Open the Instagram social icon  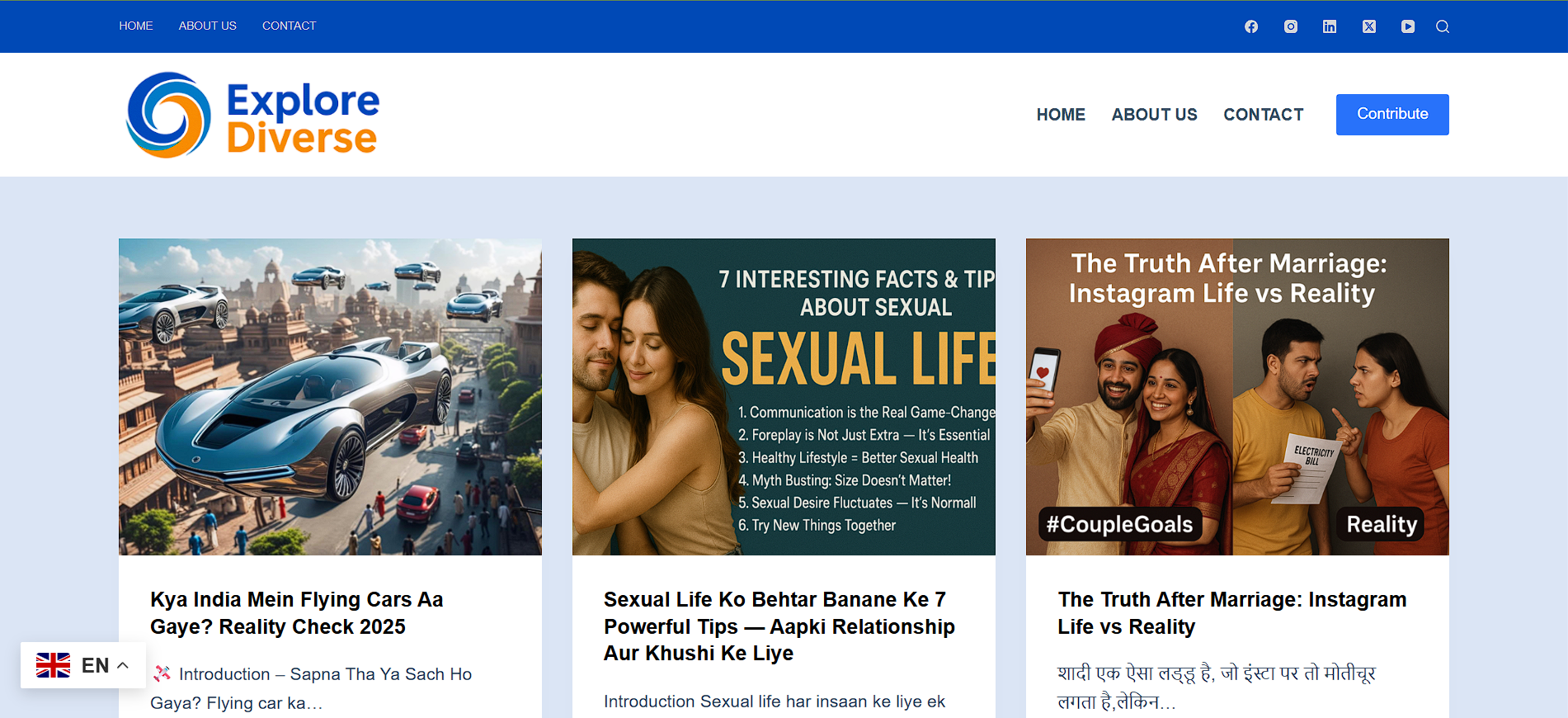(x=1291, y=26)
